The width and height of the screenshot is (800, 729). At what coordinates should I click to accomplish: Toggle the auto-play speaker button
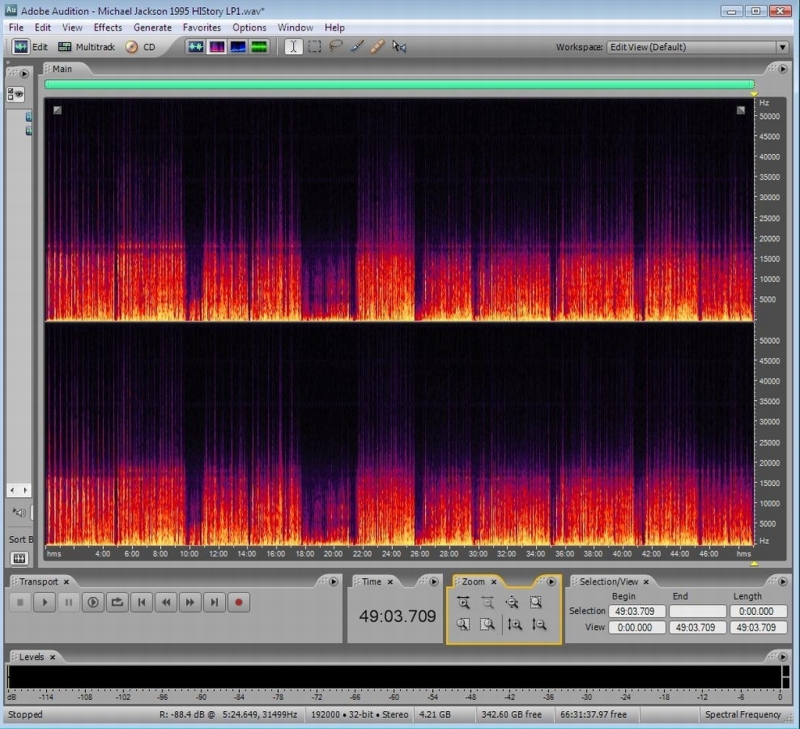[x=19, y=513]
